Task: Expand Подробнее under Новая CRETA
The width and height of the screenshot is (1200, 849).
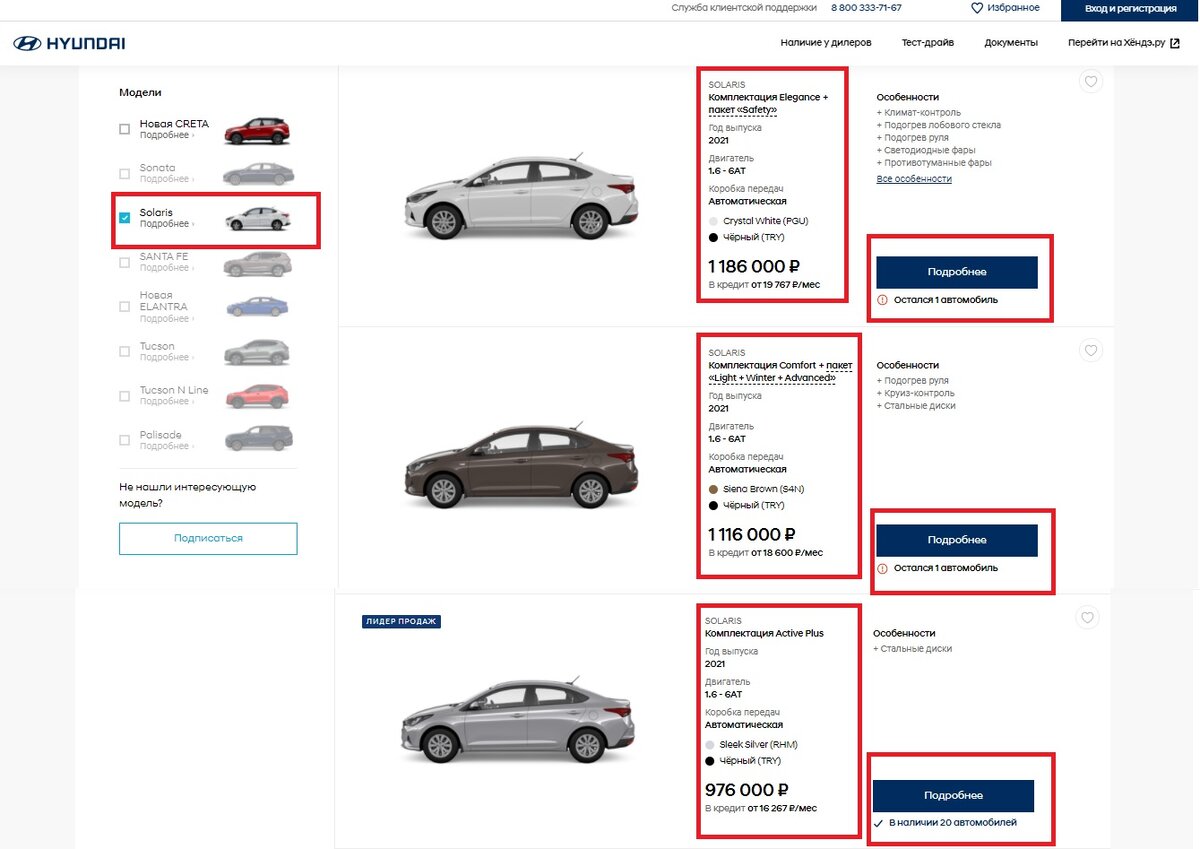Action: click(166, 135)
